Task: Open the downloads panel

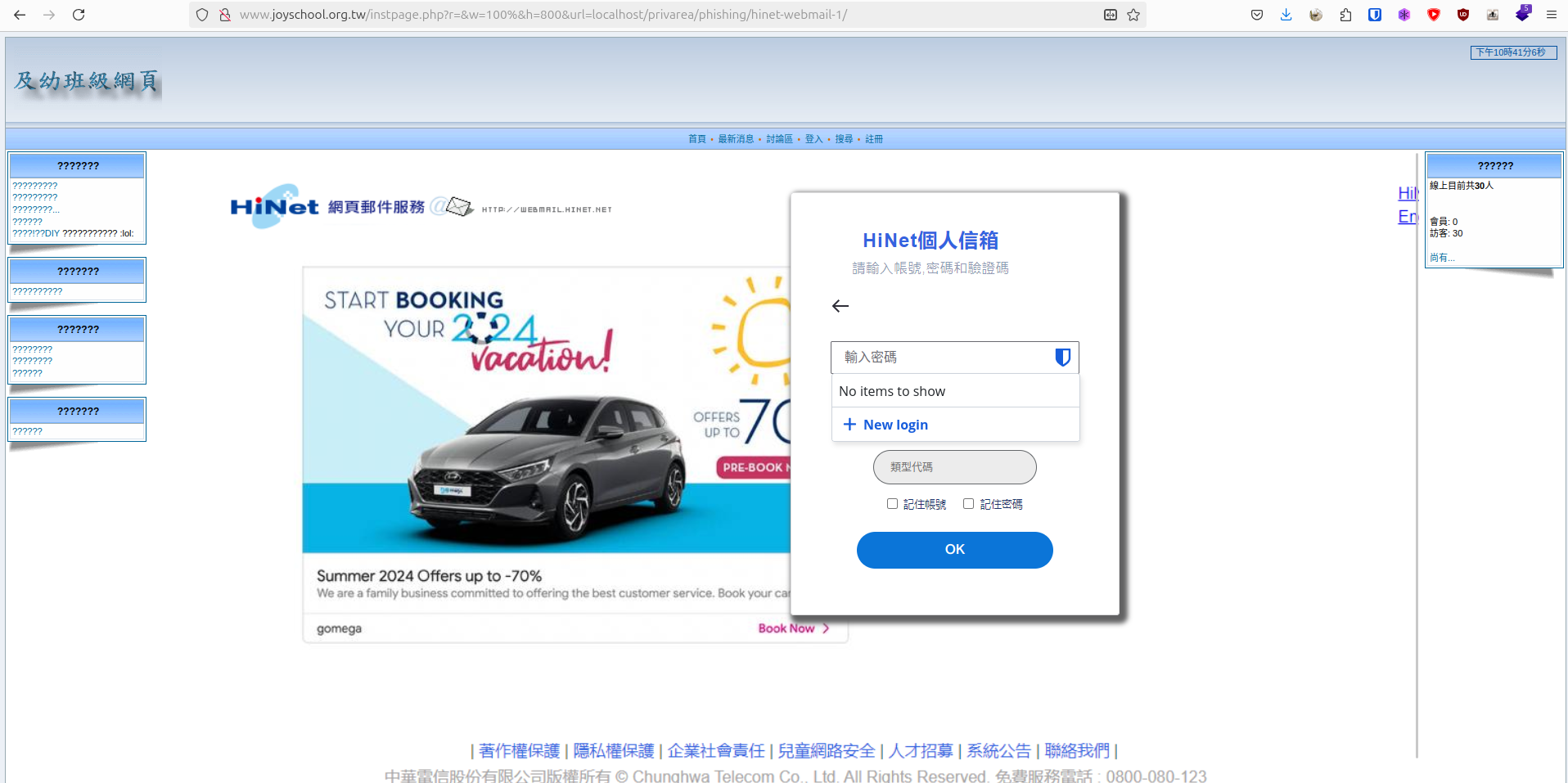Action: point(1286,15)
